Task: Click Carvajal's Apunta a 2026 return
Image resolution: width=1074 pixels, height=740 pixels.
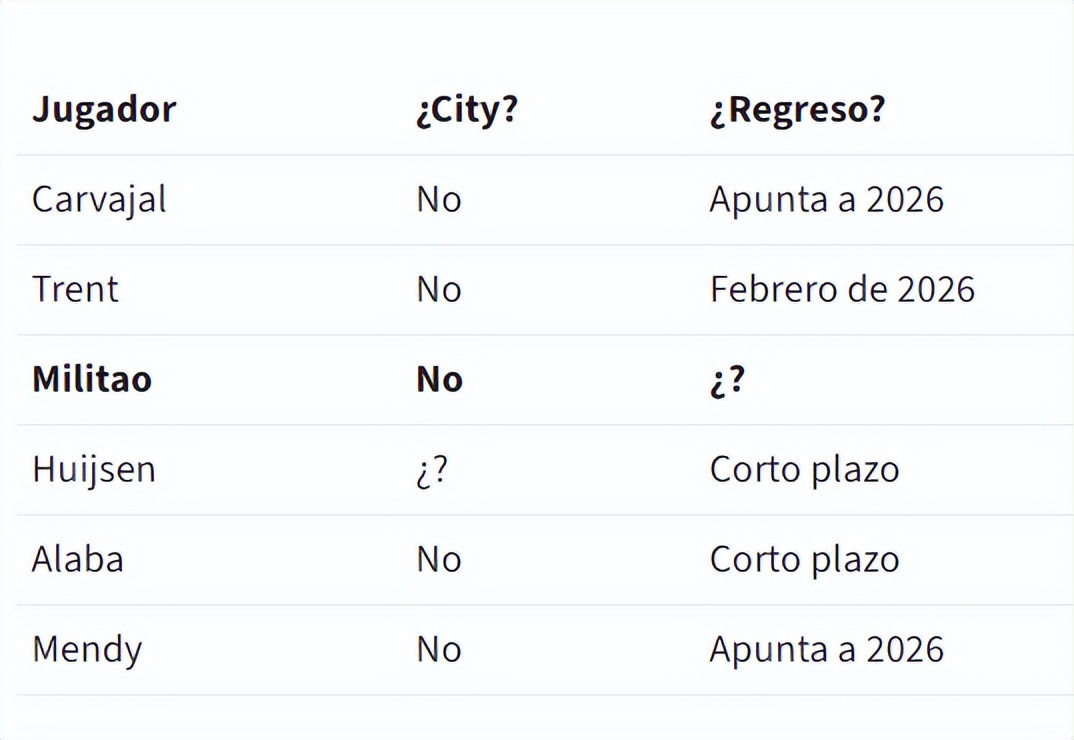Action: pyautogui.click(x=826, y=199)
